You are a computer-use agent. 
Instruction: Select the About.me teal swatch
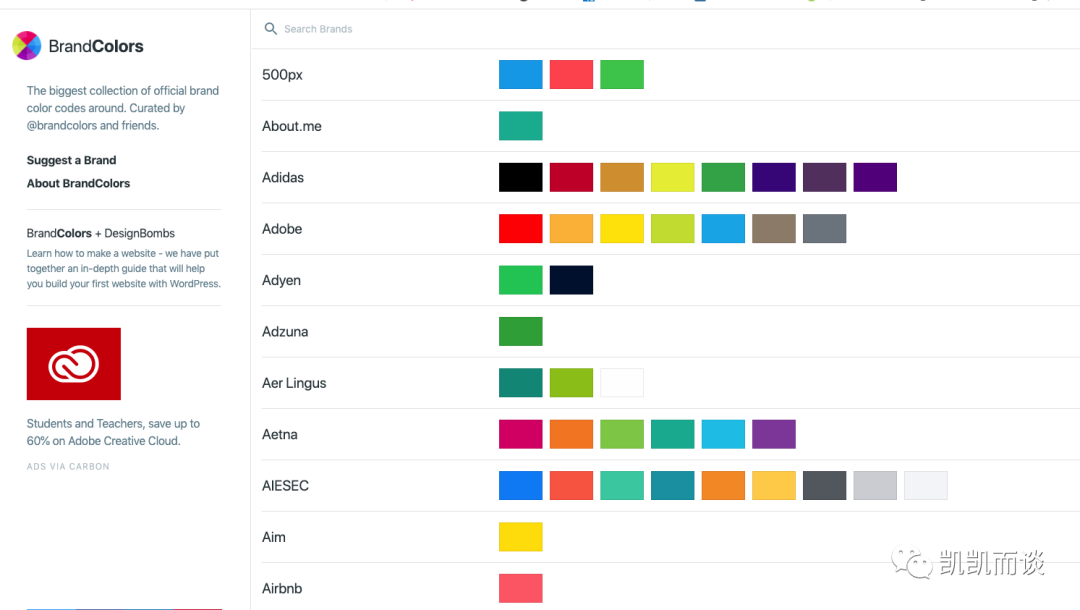521,126
